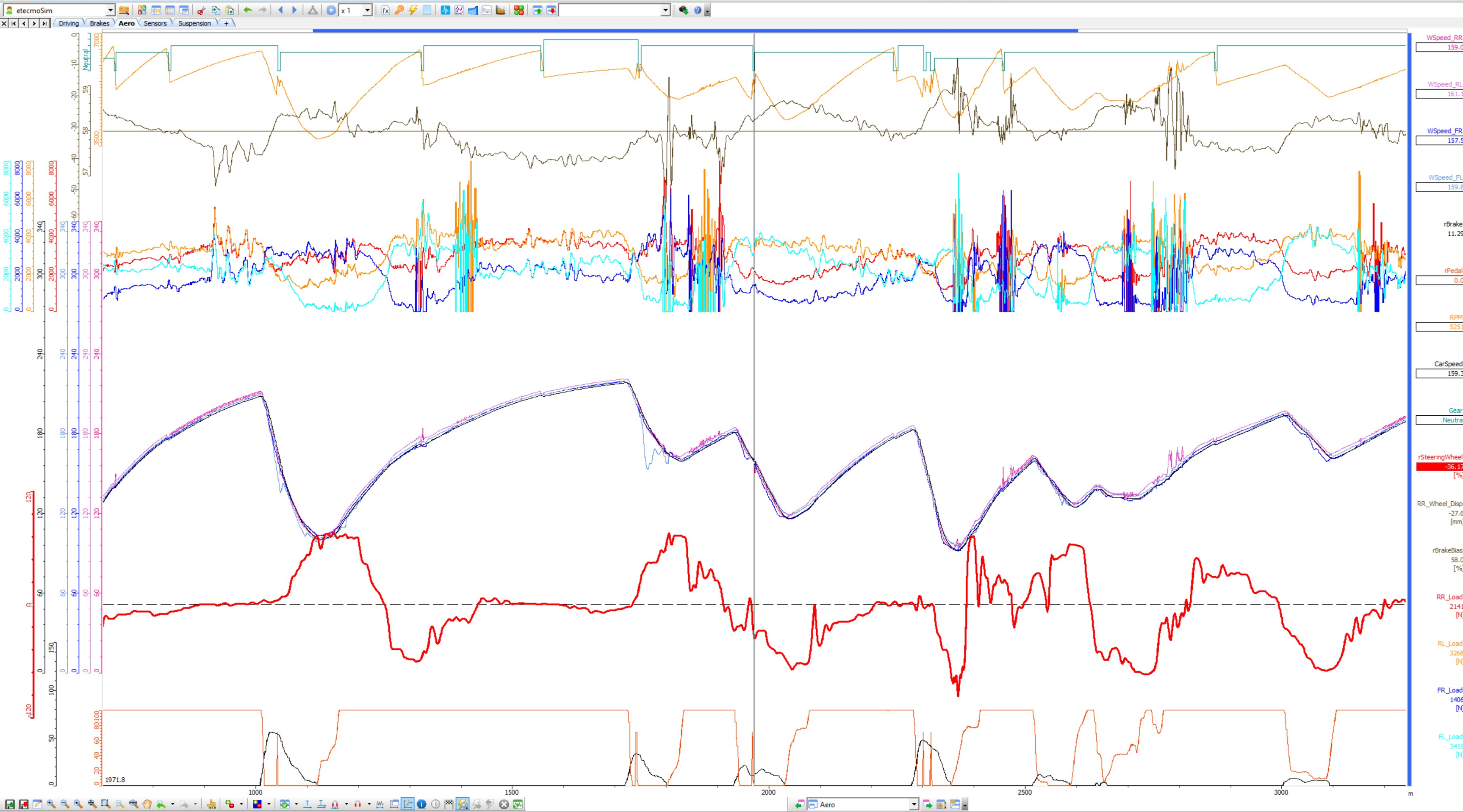Image resolution: width=1463 pixels, height=812 pixels.
Task: Switch to the Suspension tab
Action: [194, 23]
